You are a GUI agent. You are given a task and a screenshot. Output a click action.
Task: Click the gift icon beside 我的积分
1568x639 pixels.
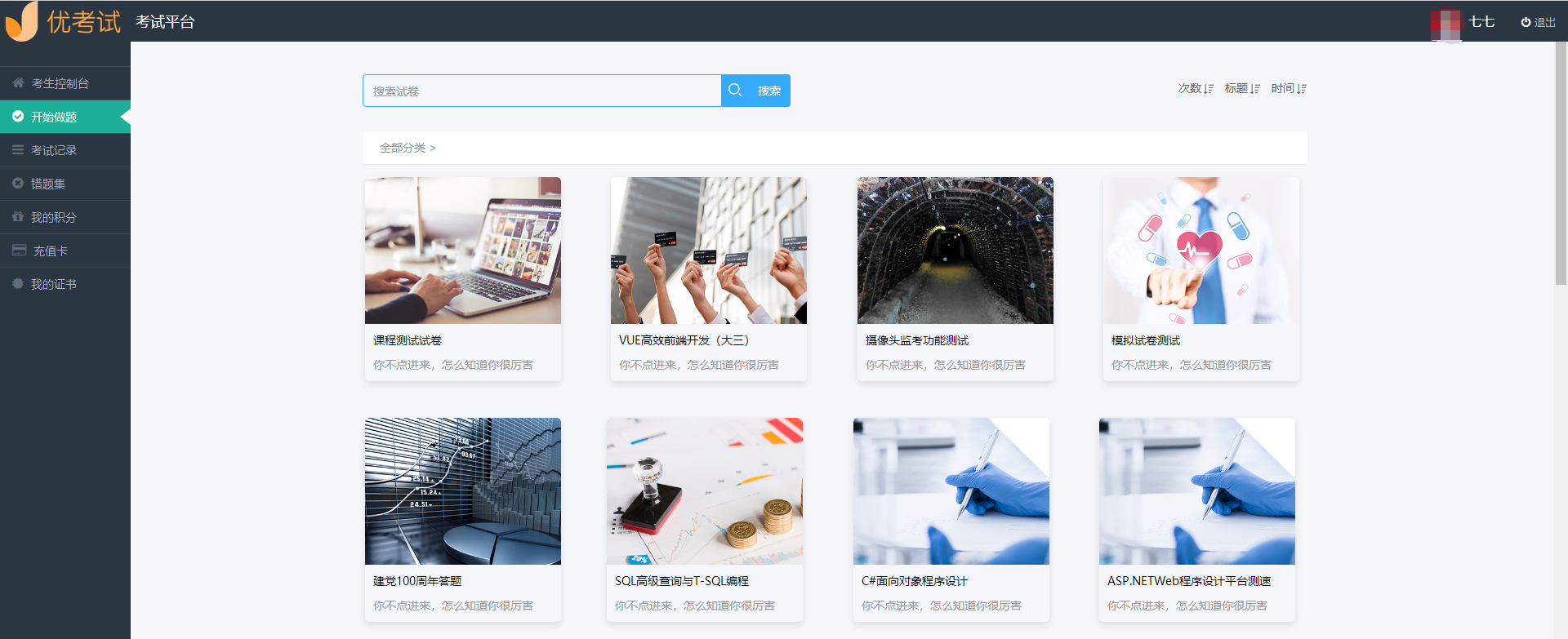(x=18, y=217)
